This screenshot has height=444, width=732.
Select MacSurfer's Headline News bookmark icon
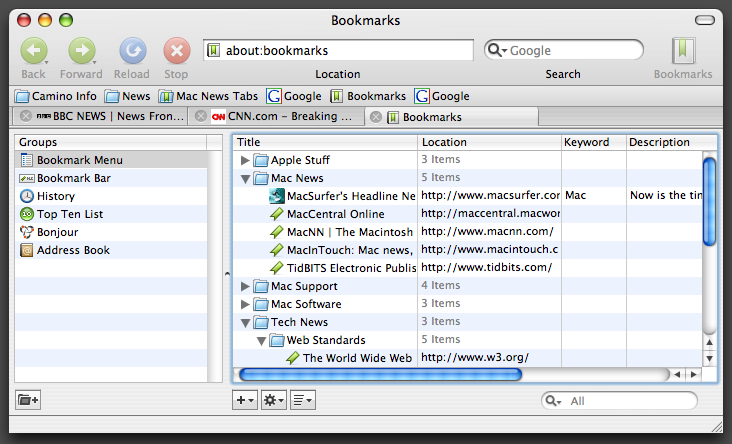[277, 196]
